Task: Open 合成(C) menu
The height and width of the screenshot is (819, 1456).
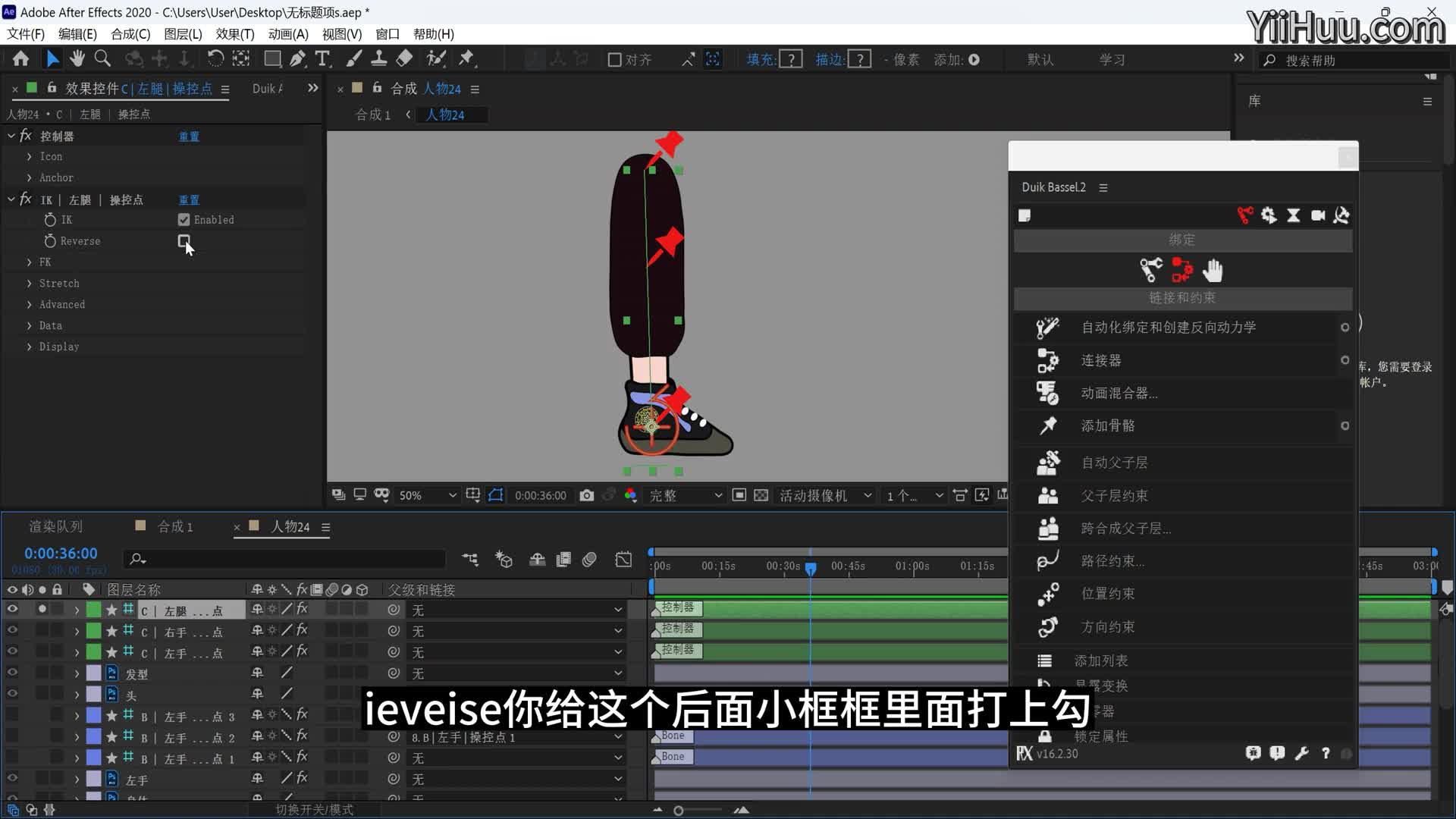Action: pyautogui.click(x=130, y=34)
